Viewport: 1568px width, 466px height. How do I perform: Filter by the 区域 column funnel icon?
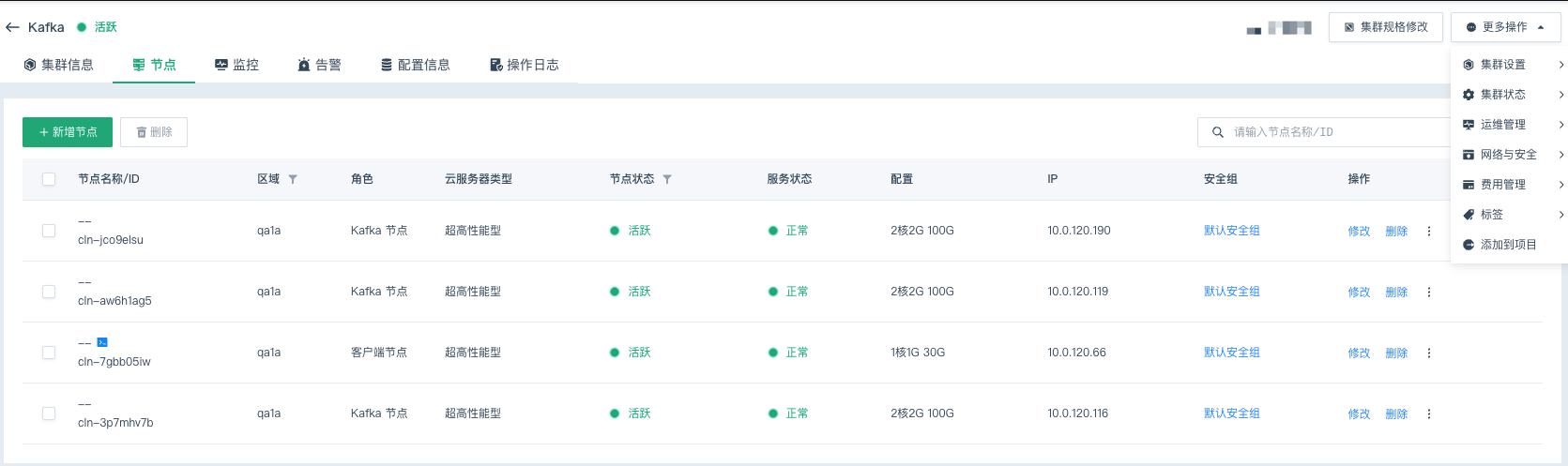click(293, 179)
